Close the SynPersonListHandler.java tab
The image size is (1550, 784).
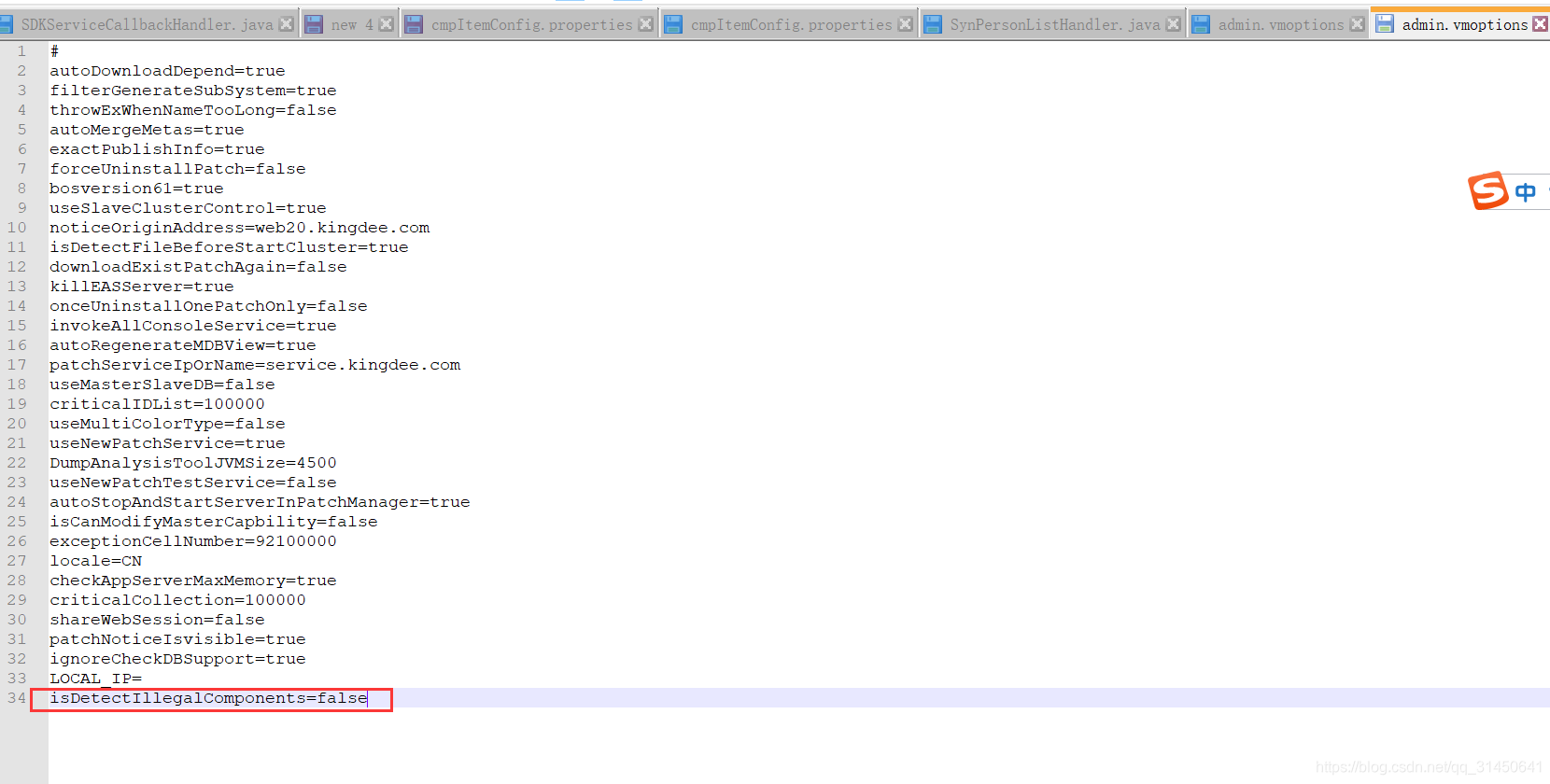click(1174, 24)
